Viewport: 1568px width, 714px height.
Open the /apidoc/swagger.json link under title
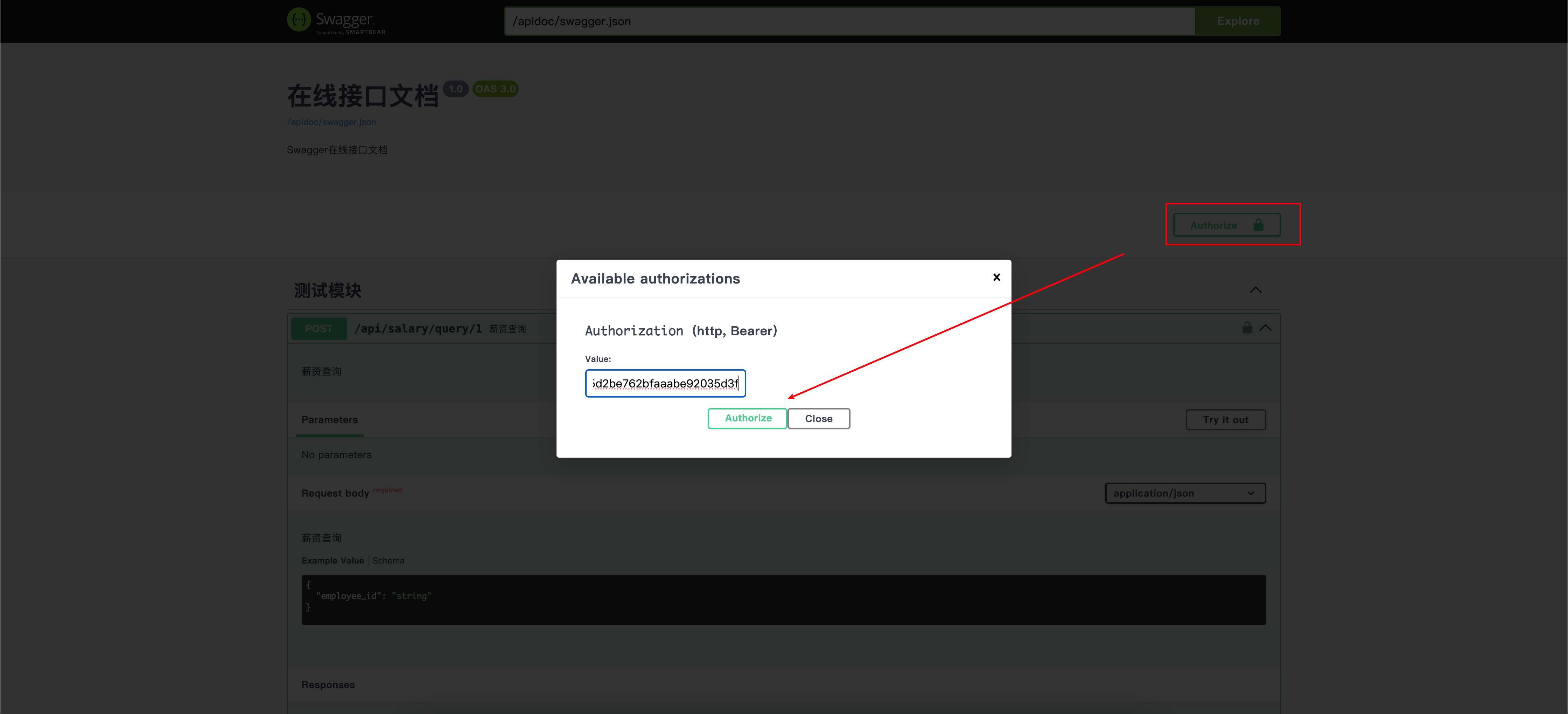331,122
